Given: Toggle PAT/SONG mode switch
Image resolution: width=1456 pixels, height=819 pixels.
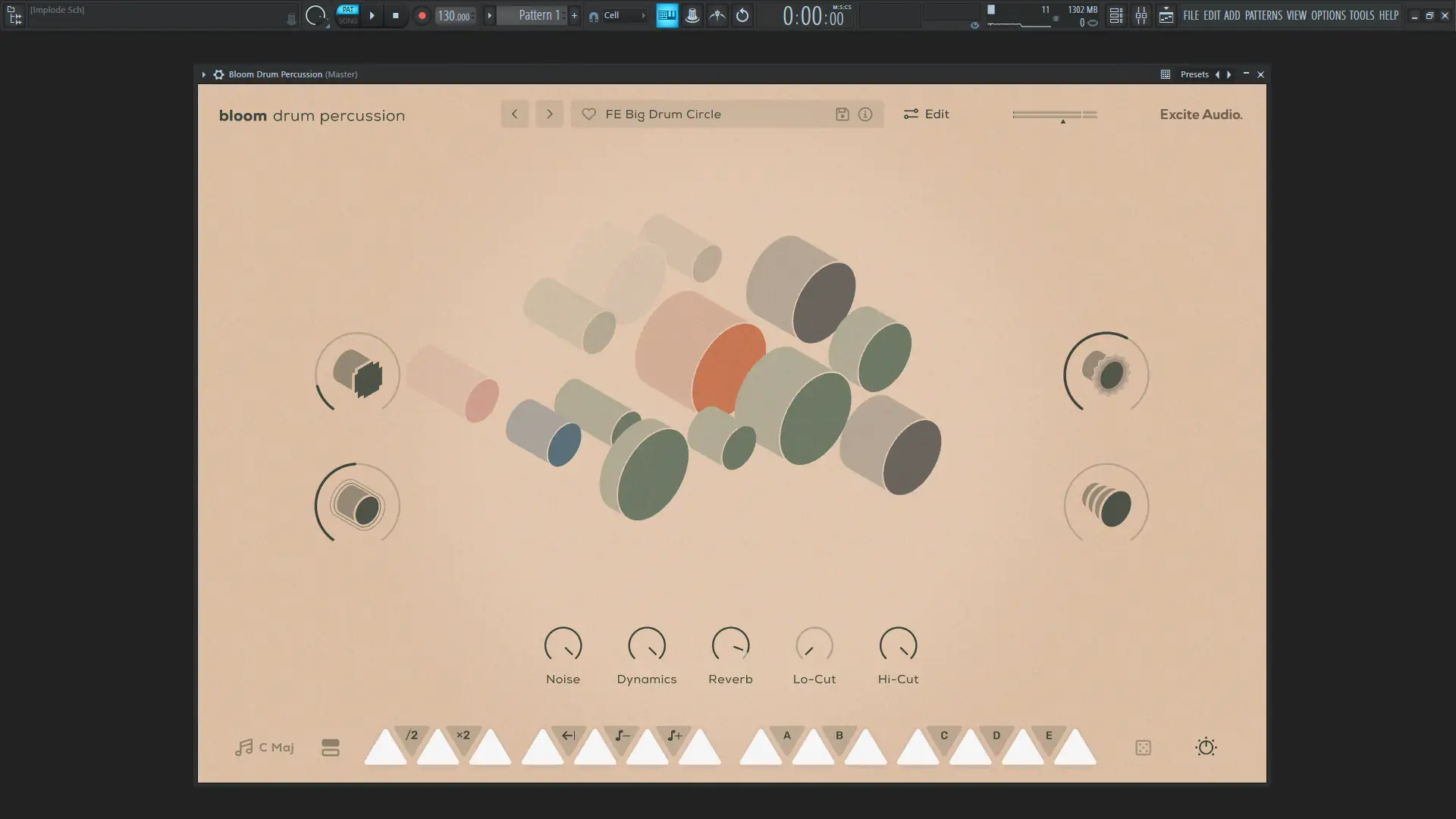Looking at the screenshot, I should 347,15.
